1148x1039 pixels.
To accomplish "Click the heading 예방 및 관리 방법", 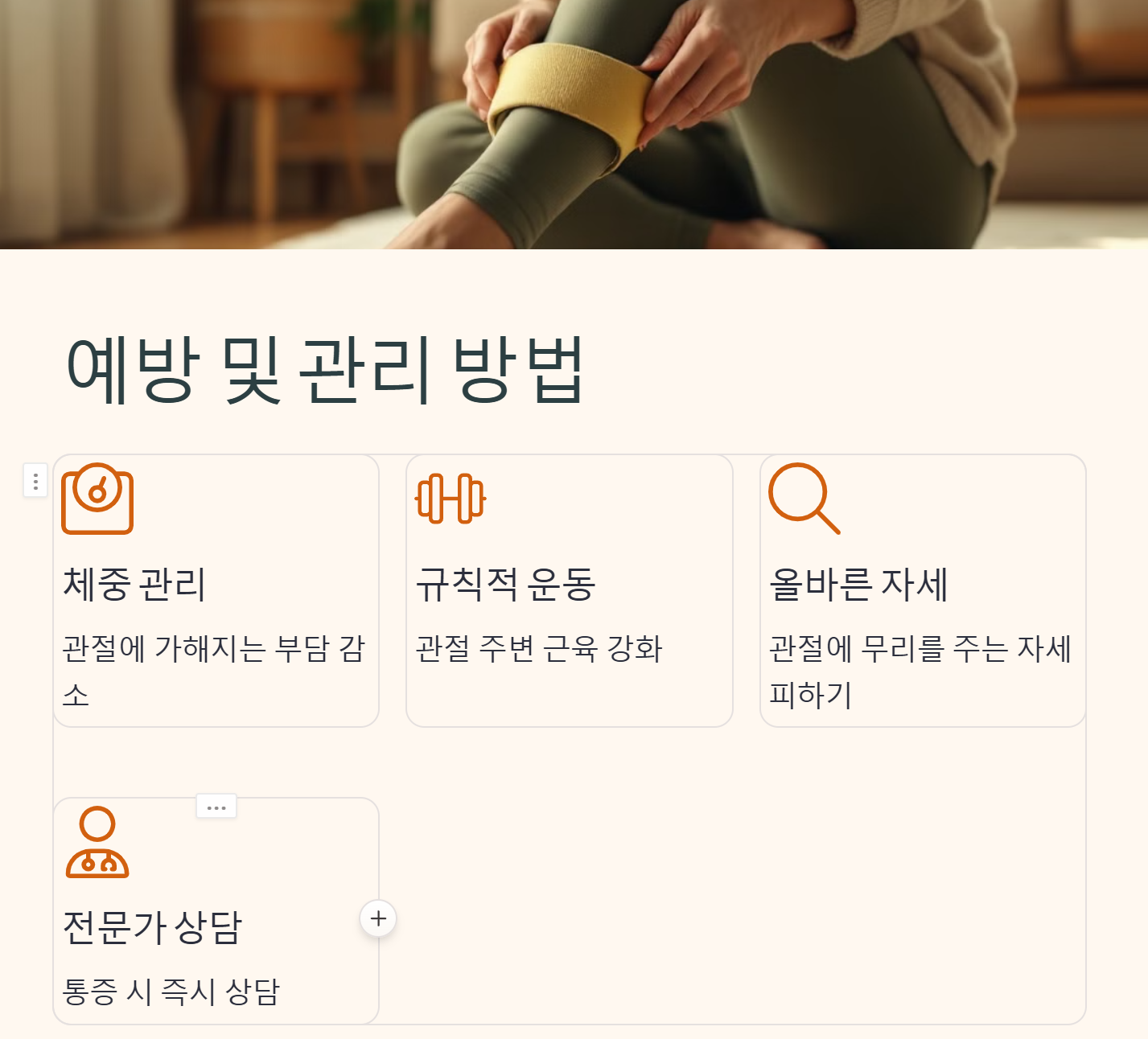I will tap(324, 370).
